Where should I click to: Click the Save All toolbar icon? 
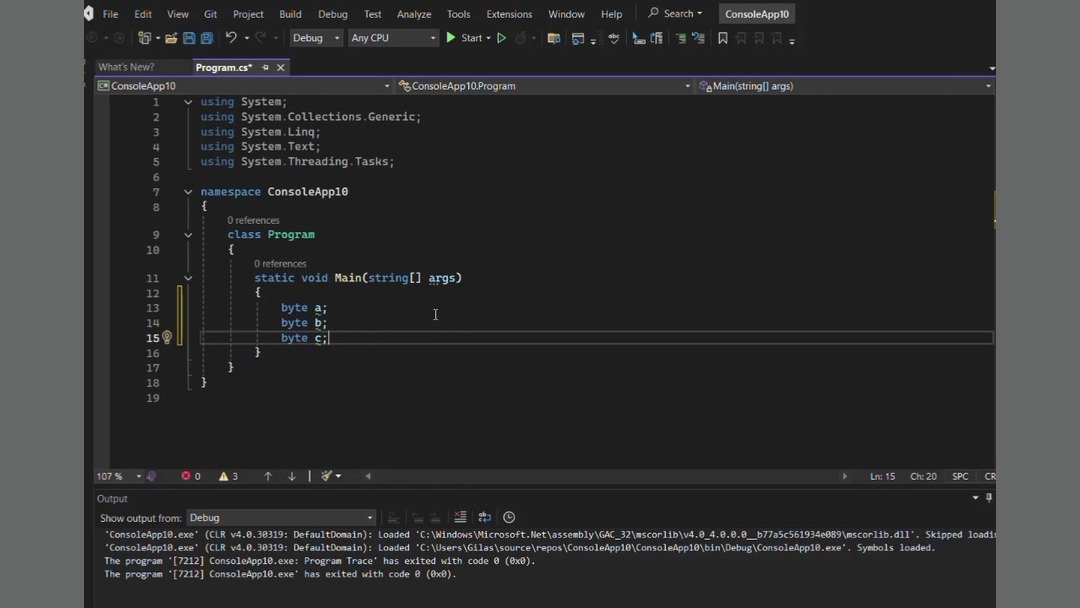click(207, 38)
